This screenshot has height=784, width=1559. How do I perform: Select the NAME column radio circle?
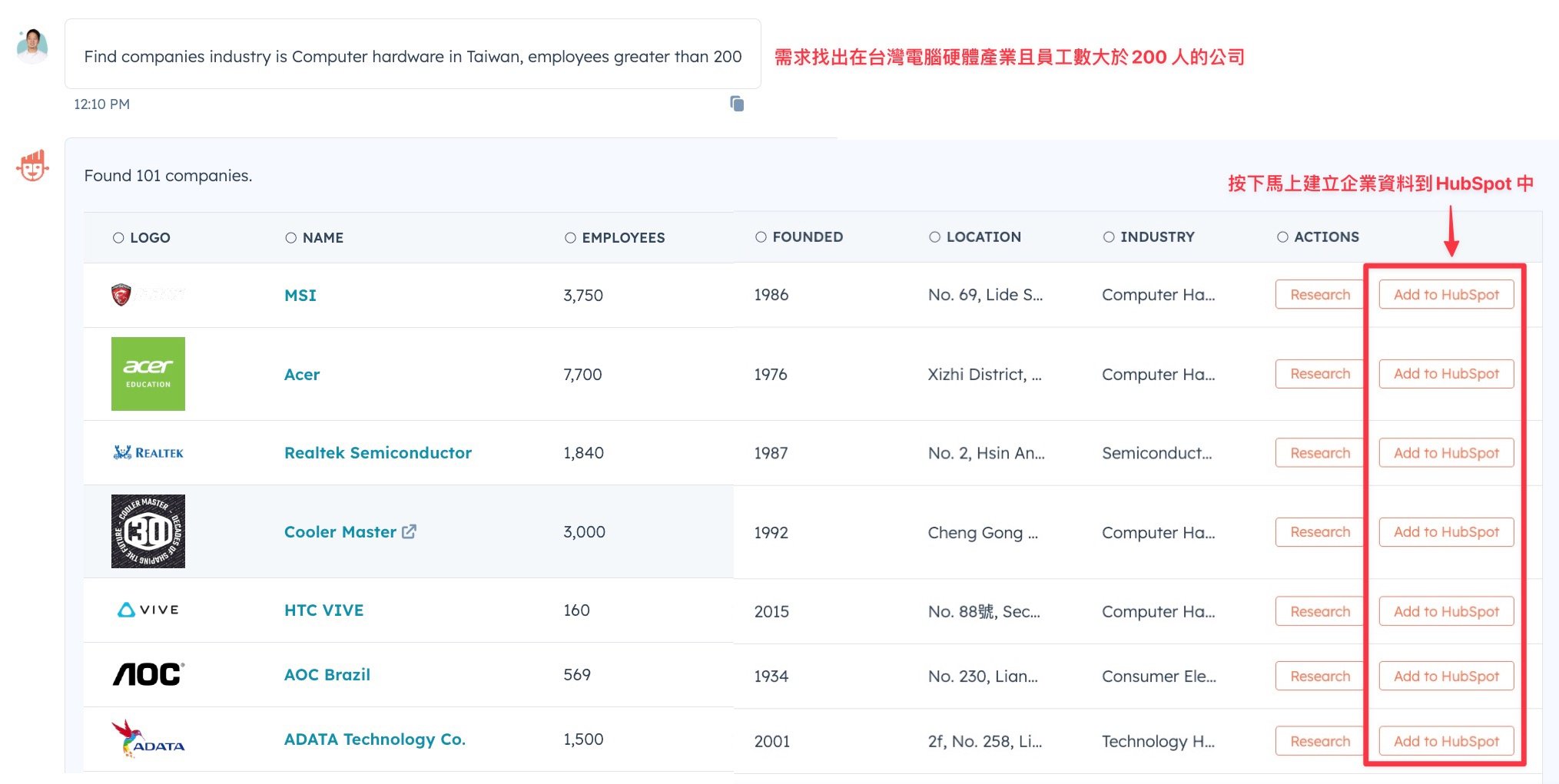290,237
